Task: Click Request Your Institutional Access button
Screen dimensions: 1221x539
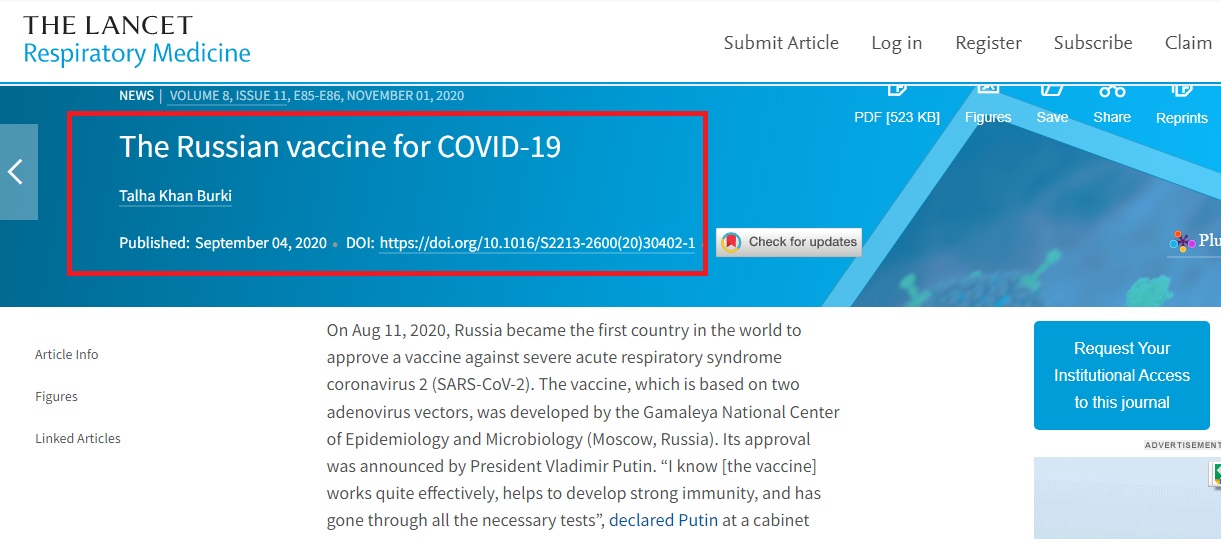Action: (1122, 375)
